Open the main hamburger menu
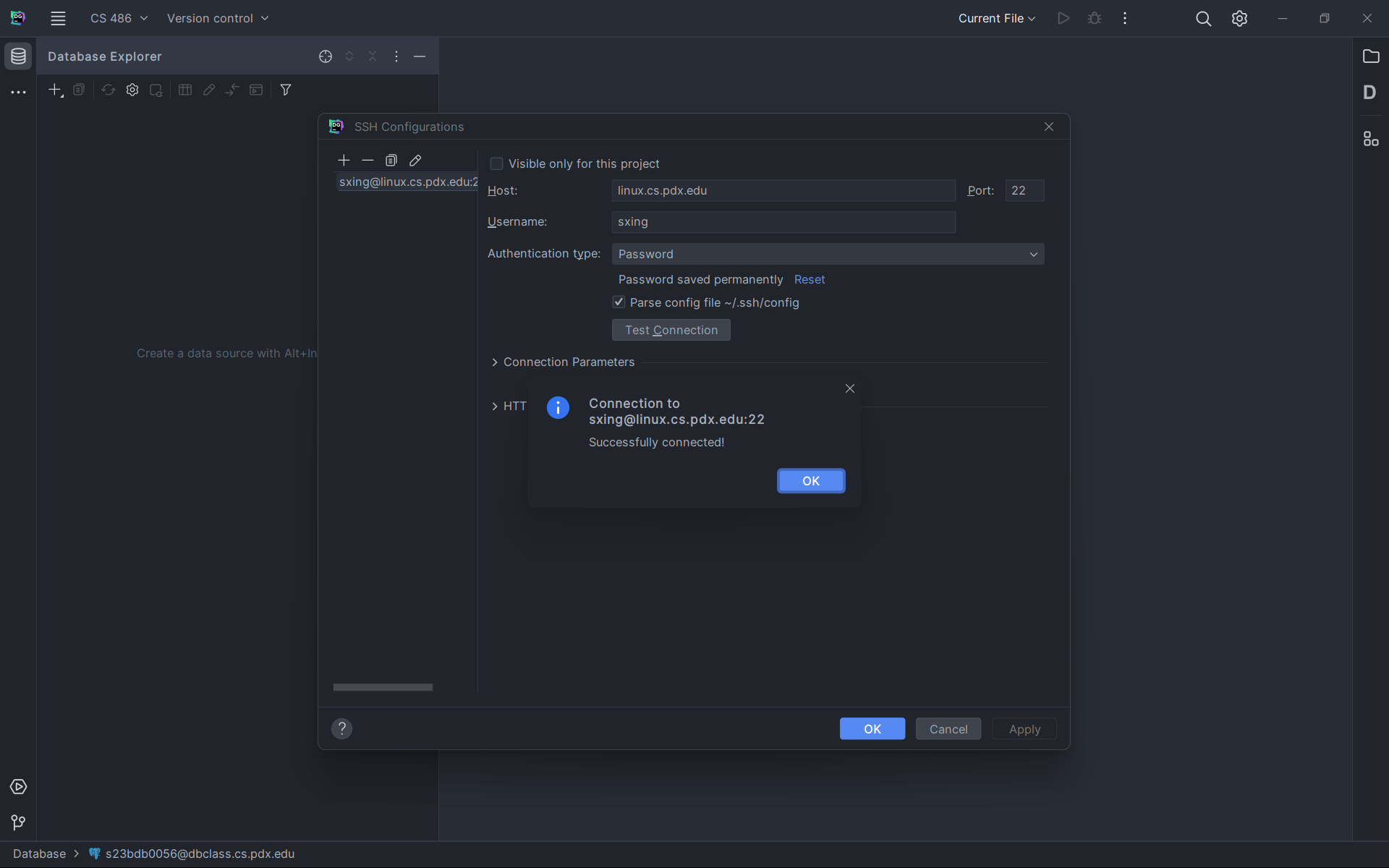The height and width of the screenshot is (868, 1389). pyautogui.click(x=58, y=18)
